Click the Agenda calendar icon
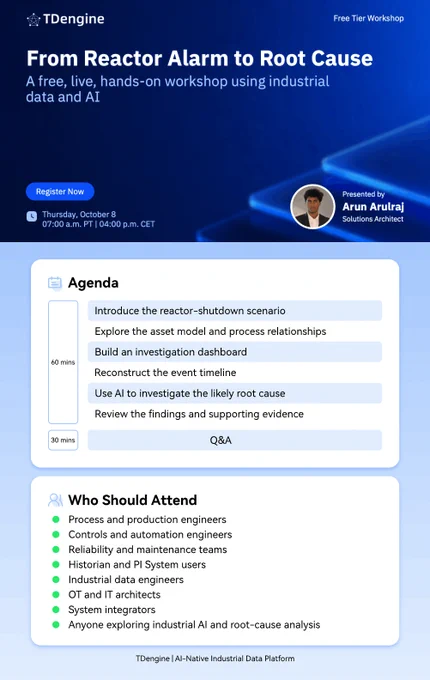Image resolution: width=430 pixels, height=680 pixels. [55, 283]
